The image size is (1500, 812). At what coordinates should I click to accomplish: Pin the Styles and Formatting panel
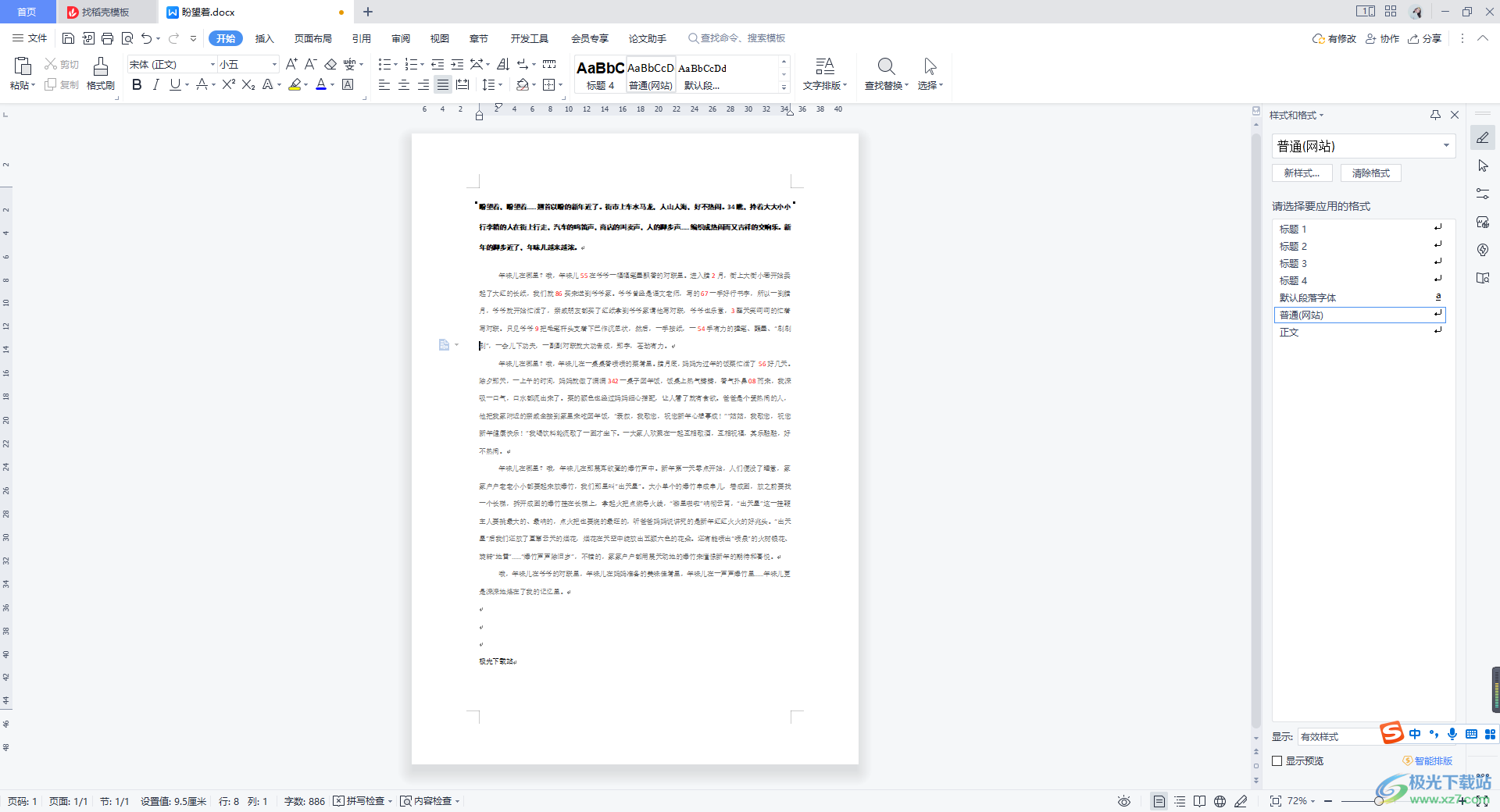pos(1435,115)
